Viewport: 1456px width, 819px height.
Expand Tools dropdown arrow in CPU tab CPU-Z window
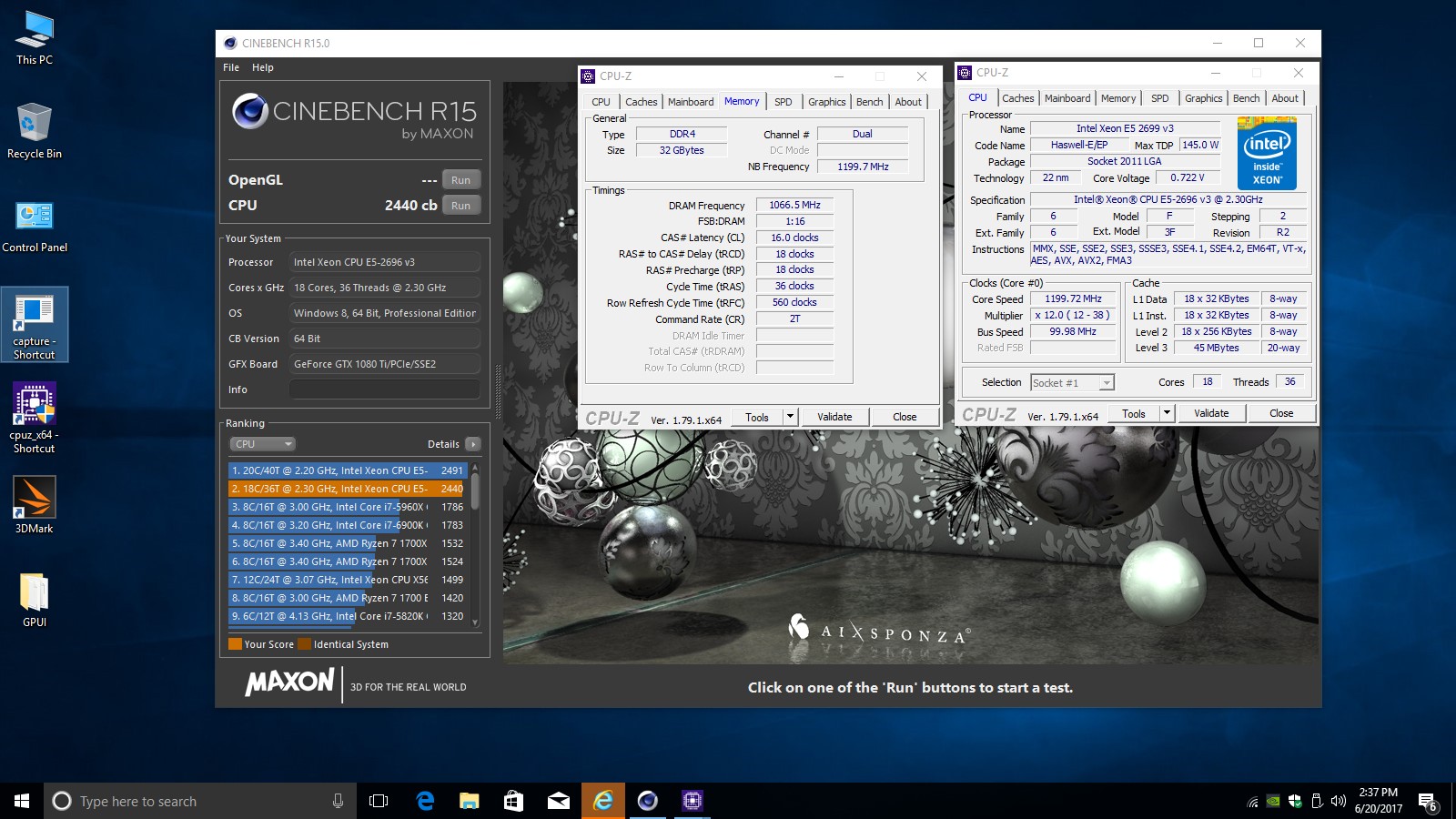pos(1167,413)
